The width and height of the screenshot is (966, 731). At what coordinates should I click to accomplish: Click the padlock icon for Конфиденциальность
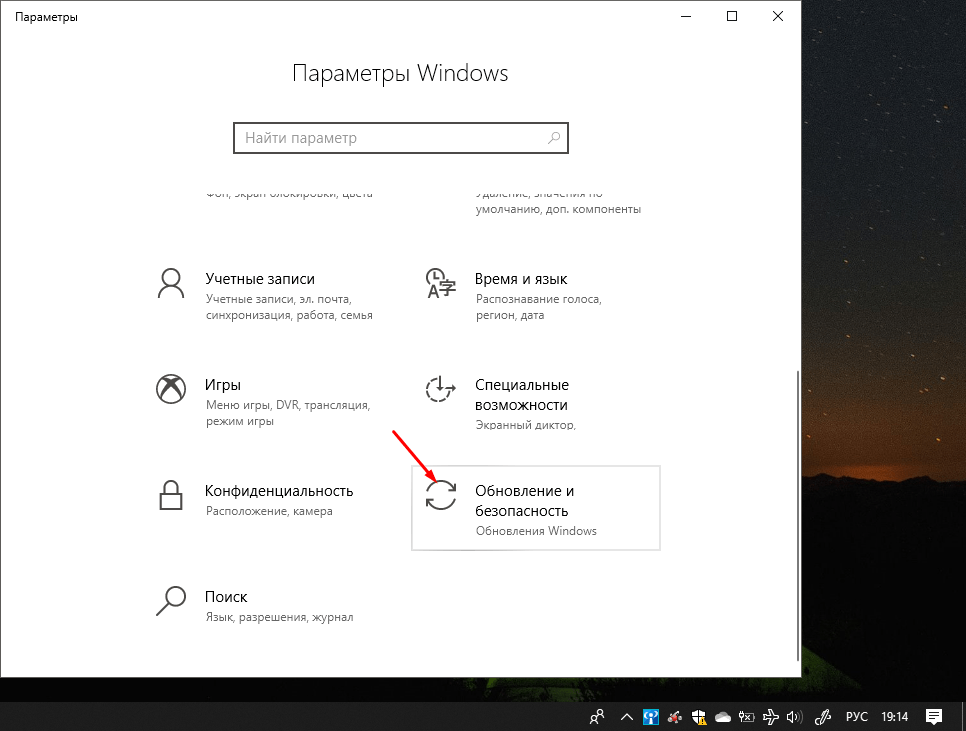171,495
